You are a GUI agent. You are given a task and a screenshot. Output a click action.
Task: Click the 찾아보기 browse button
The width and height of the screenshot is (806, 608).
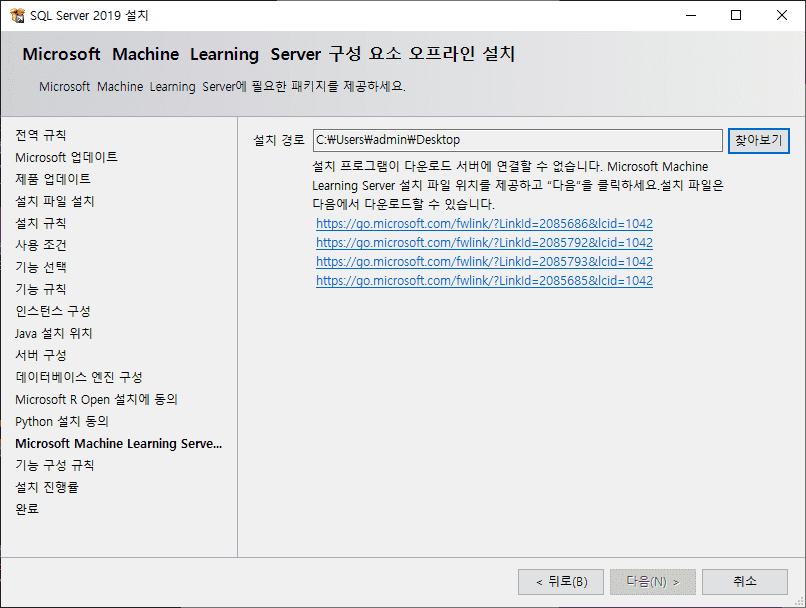[758, 140]
